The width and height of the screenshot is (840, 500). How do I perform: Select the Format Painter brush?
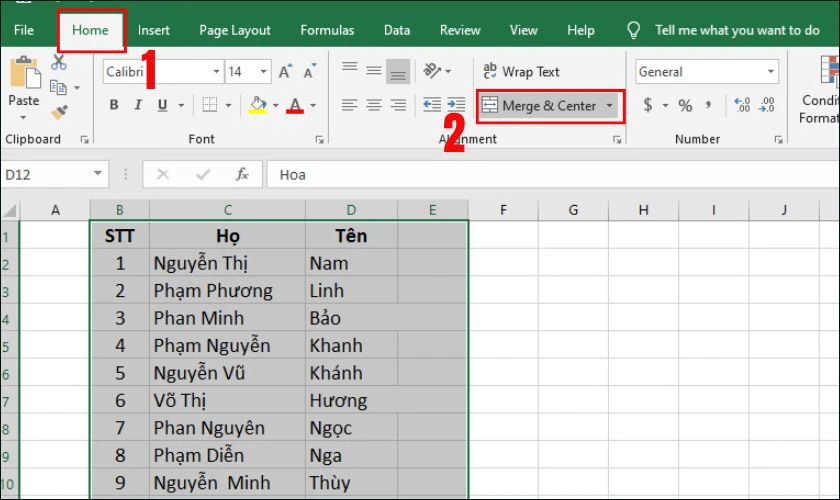coord(59,111)
